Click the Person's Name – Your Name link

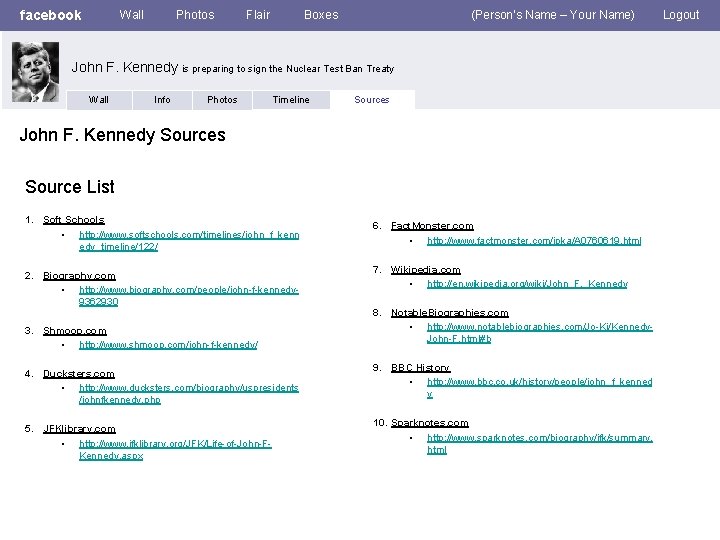(x=553, y=15)
